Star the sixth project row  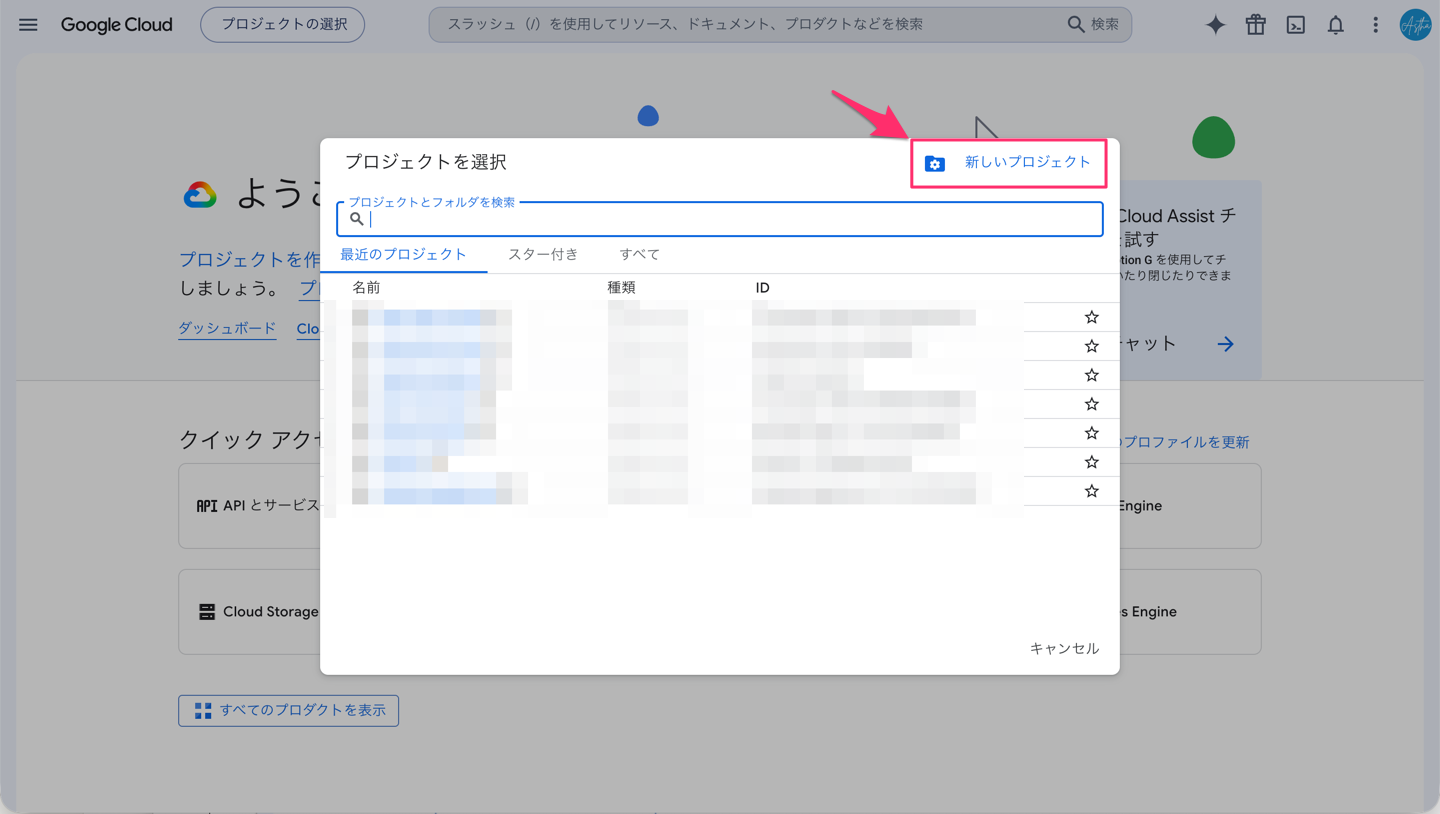(x=1092, y=462)
